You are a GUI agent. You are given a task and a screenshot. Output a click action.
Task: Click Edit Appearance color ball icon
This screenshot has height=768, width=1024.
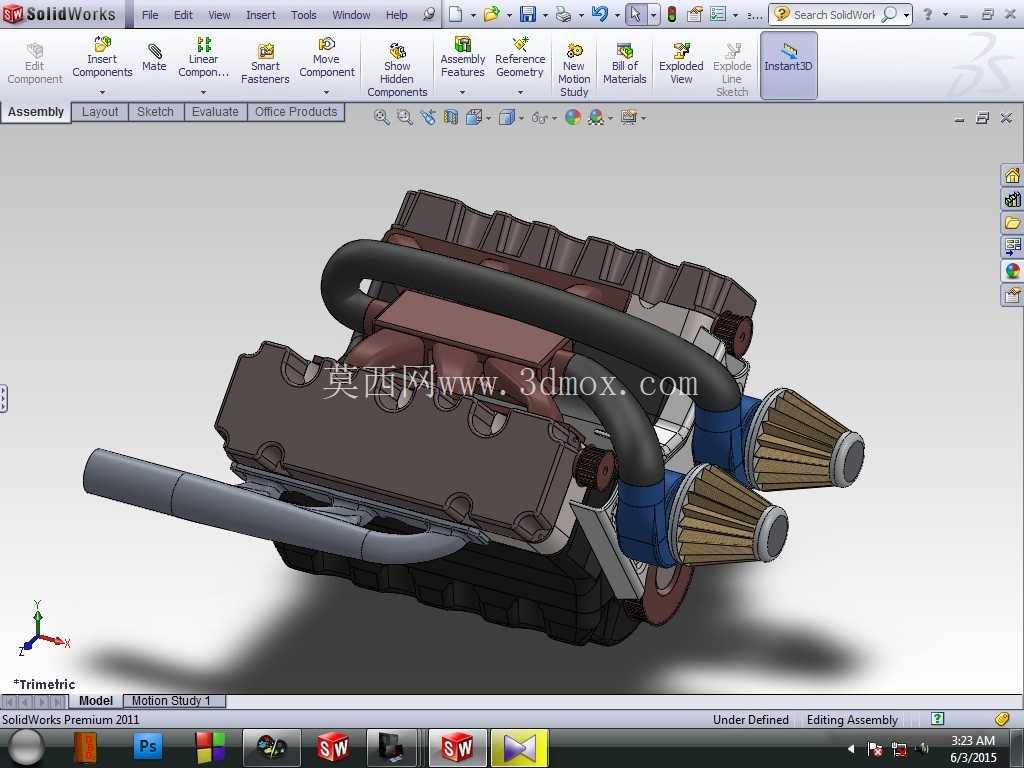point(573,118)
